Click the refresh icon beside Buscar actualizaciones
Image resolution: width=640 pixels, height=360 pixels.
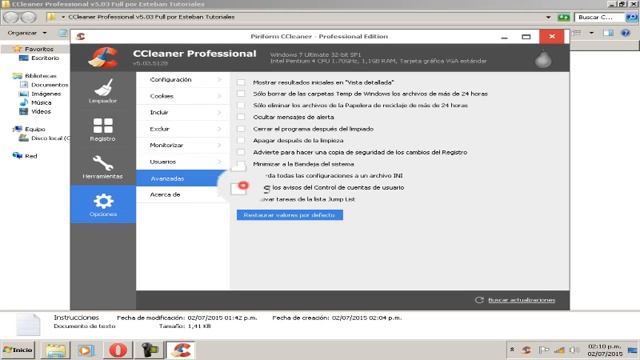pos(479,300)
